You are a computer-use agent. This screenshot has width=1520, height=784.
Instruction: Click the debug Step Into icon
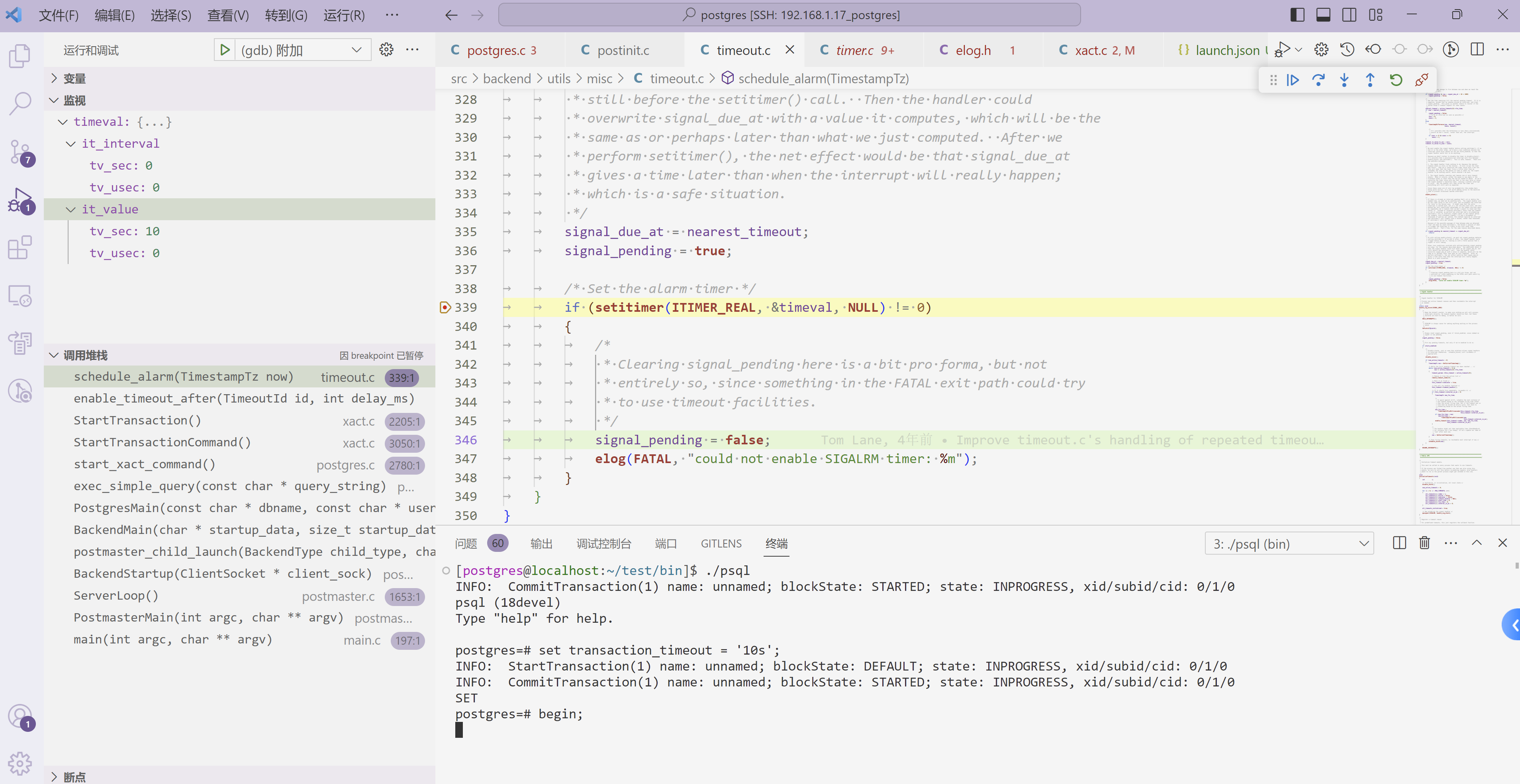(x=1344, y=80)
